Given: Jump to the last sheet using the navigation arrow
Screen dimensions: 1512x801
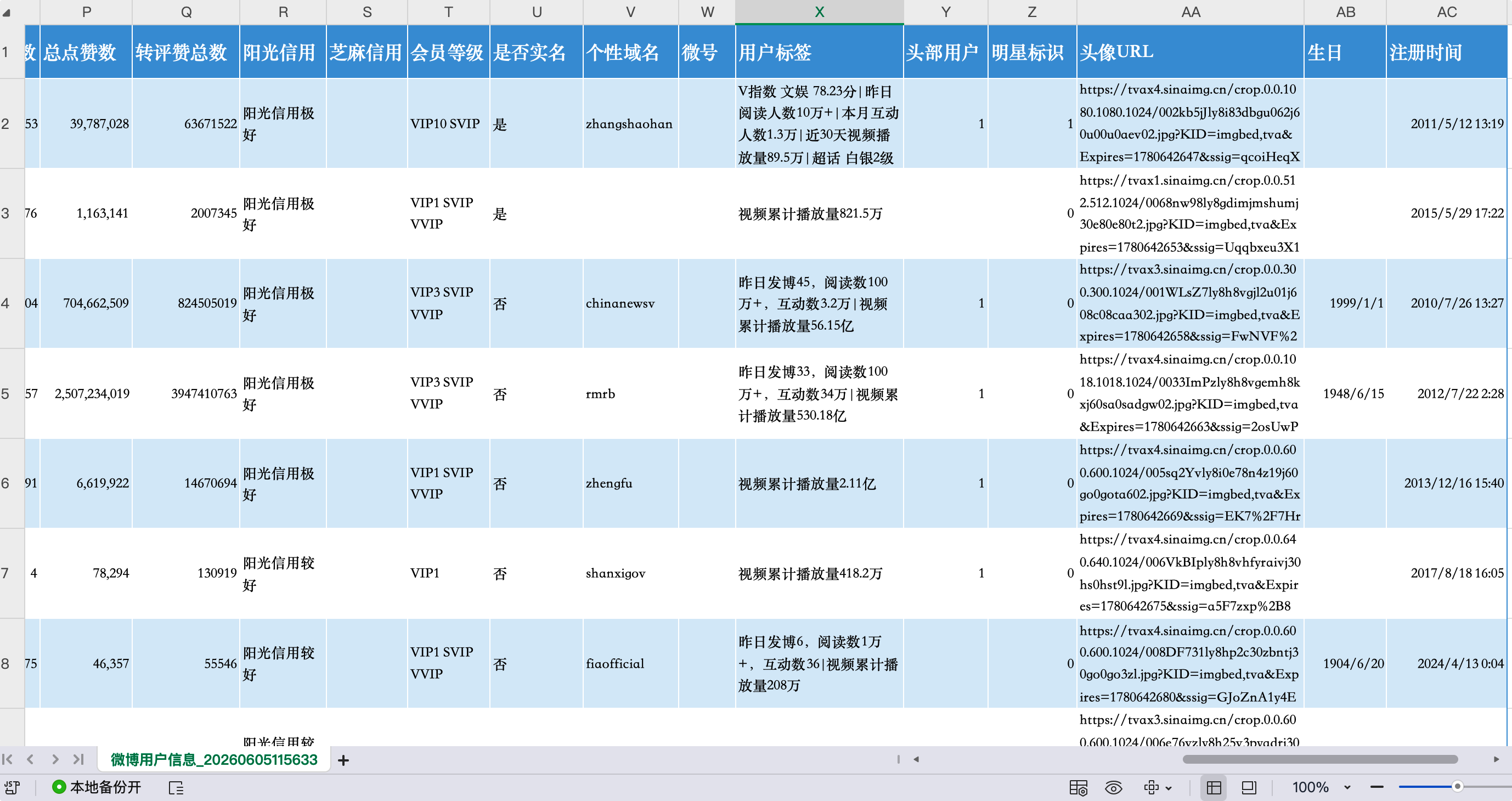Looking at the screenshot, I should coord(78,759).
